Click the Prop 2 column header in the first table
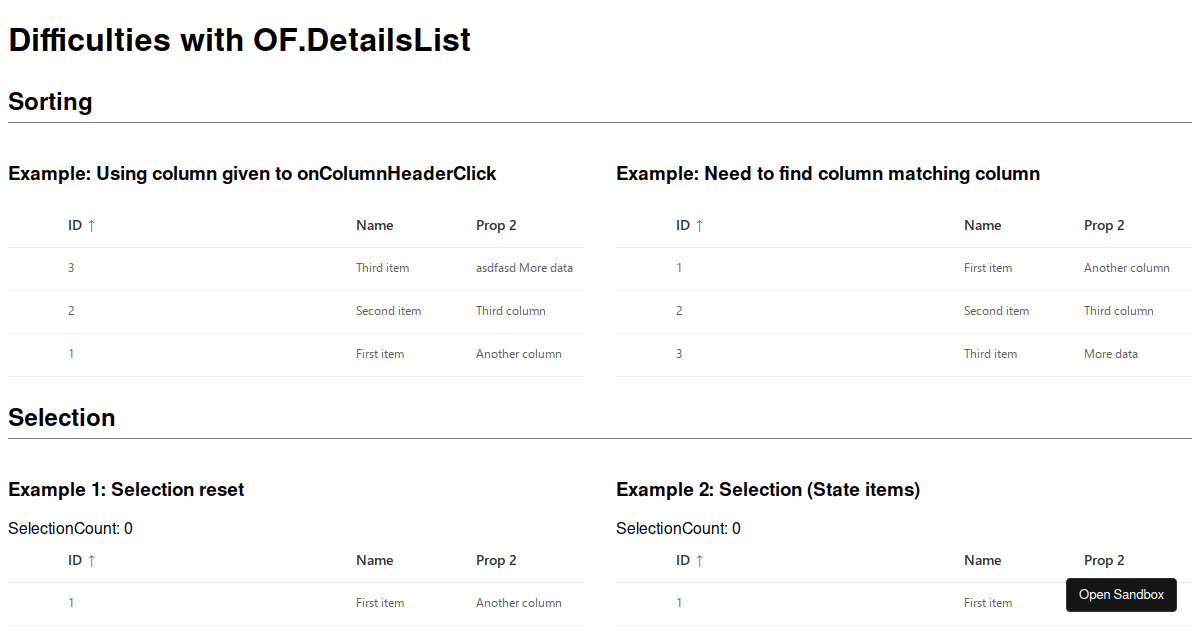The image size is (1200, 630). tap(496, 225)
